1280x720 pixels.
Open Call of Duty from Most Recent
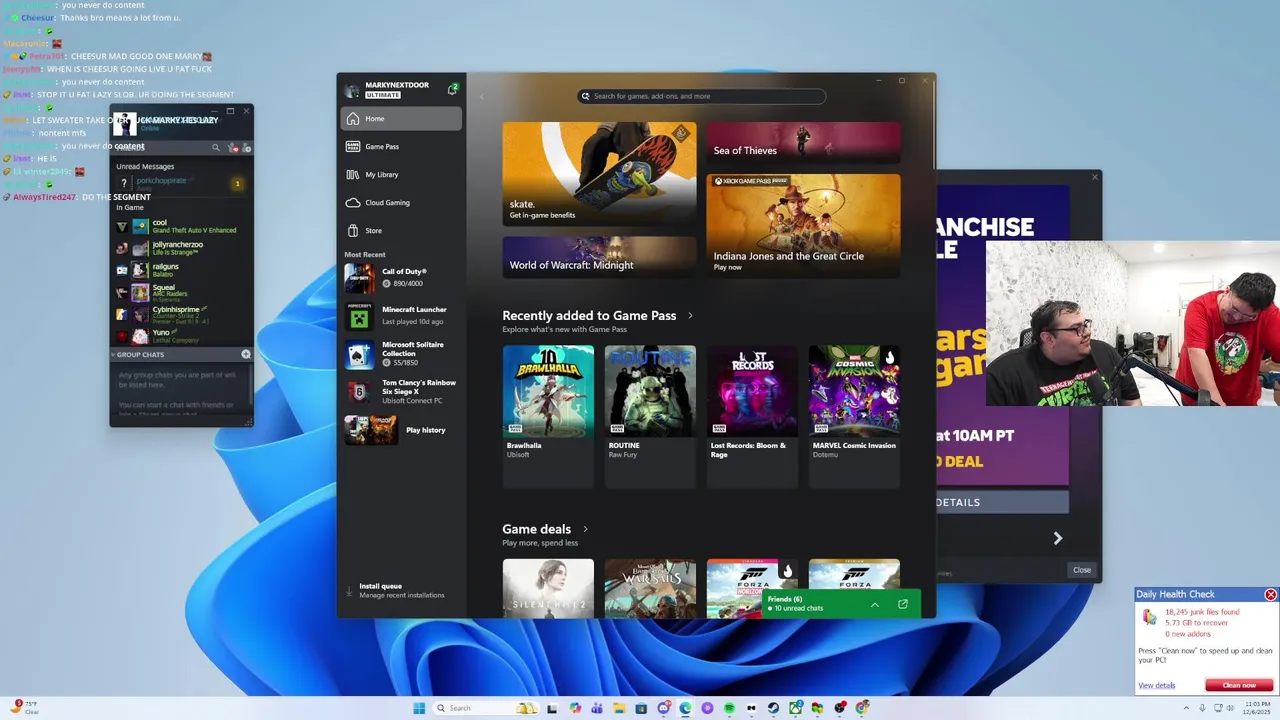coord(402,277)
